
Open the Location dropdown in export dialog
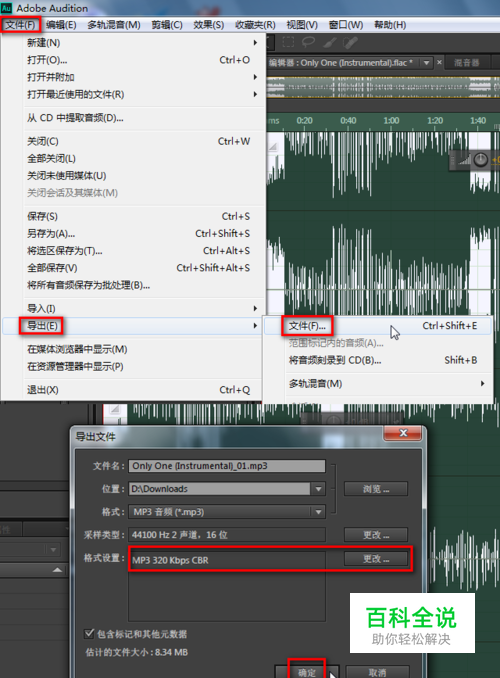[319, 489]
